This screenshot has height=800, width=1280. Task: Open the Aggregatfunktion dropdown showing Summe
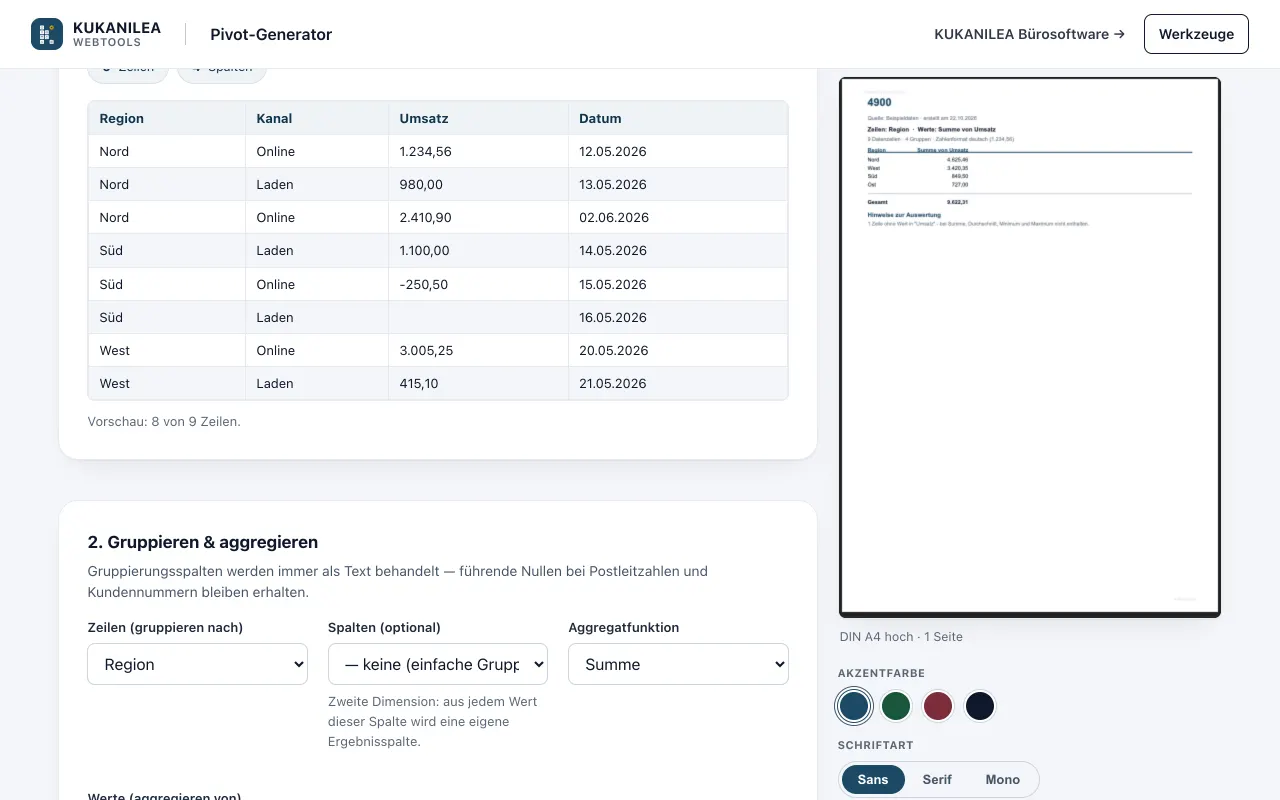tap(678, 664)
